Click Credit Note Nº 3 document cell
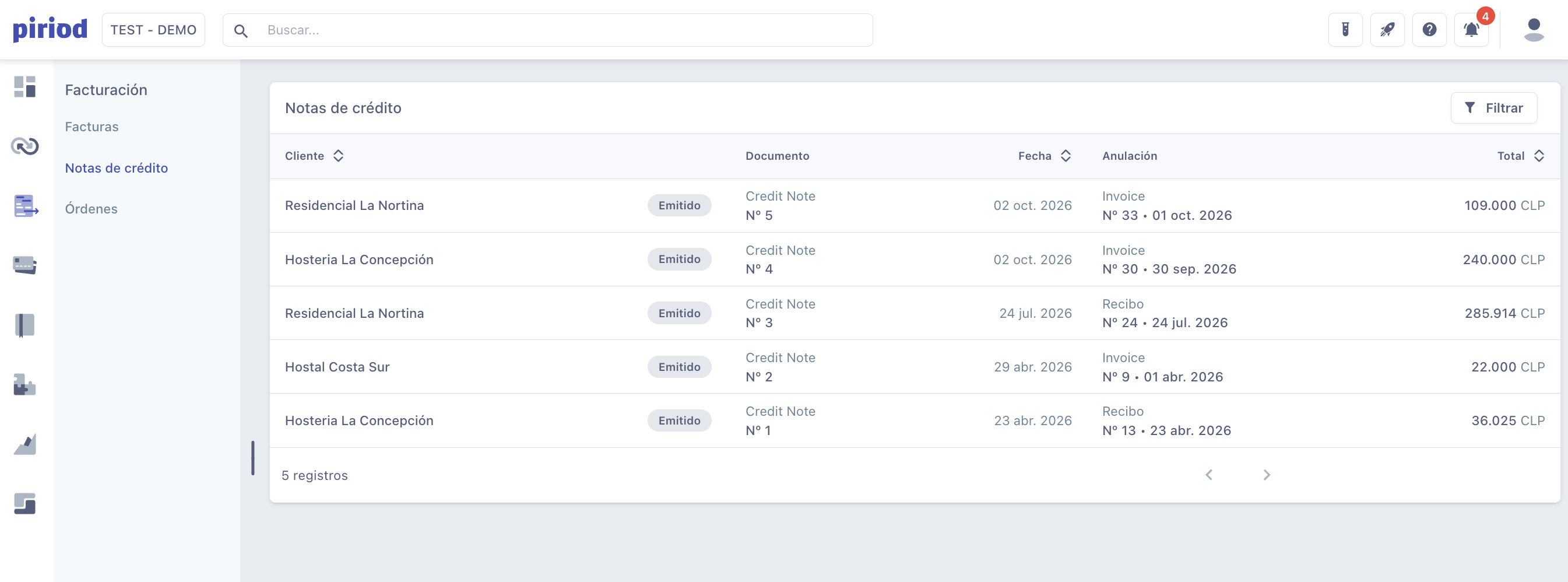 coord(781,313)
